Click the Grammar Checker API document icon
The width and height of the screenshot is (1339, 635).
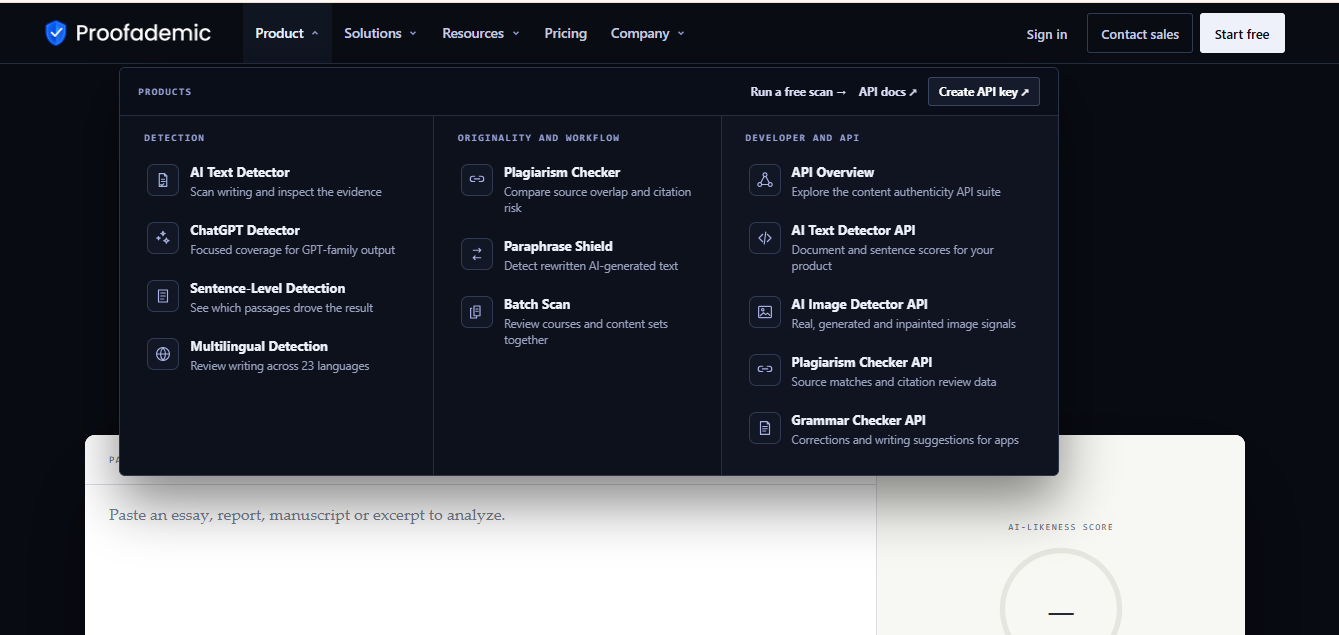click(x=765, y=428)
